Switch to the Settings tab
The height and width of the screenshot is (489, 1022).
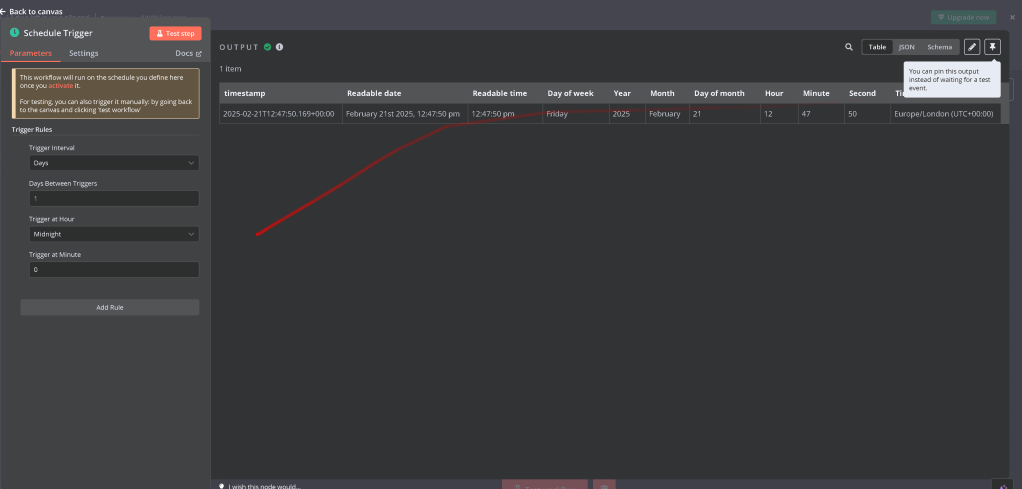pos(83,53)
